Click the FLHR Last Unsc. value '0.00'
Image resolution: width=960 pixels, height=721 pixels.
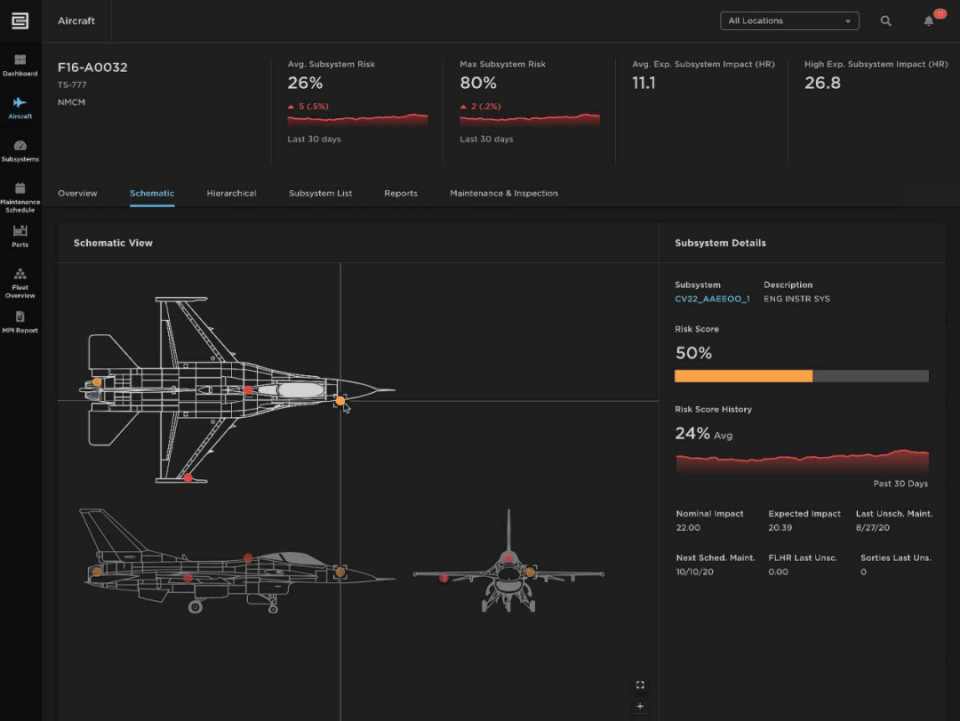point(778,572)
